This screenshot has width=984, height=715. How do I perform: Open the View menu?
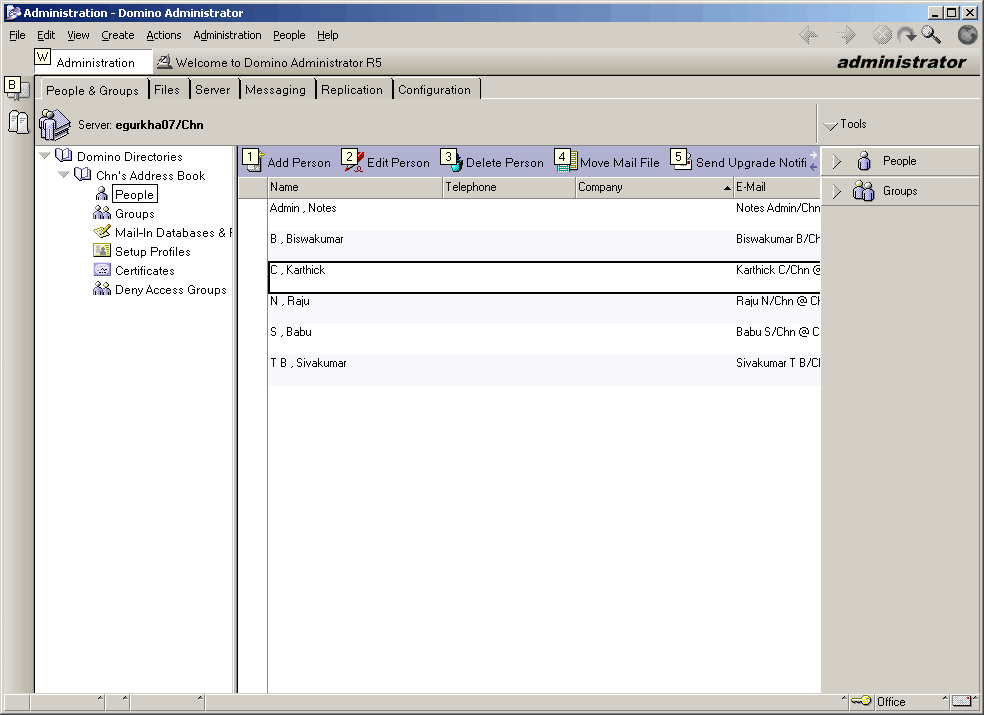78,35
